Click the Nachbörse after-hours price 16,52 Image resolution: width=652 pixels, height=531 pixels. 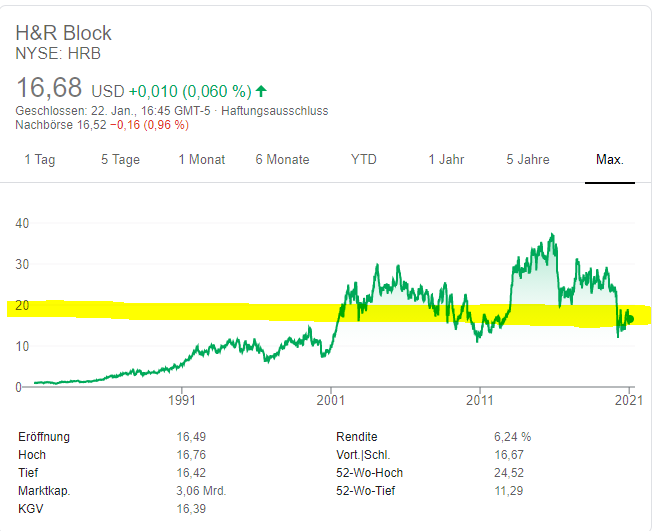tap(91, 125)
